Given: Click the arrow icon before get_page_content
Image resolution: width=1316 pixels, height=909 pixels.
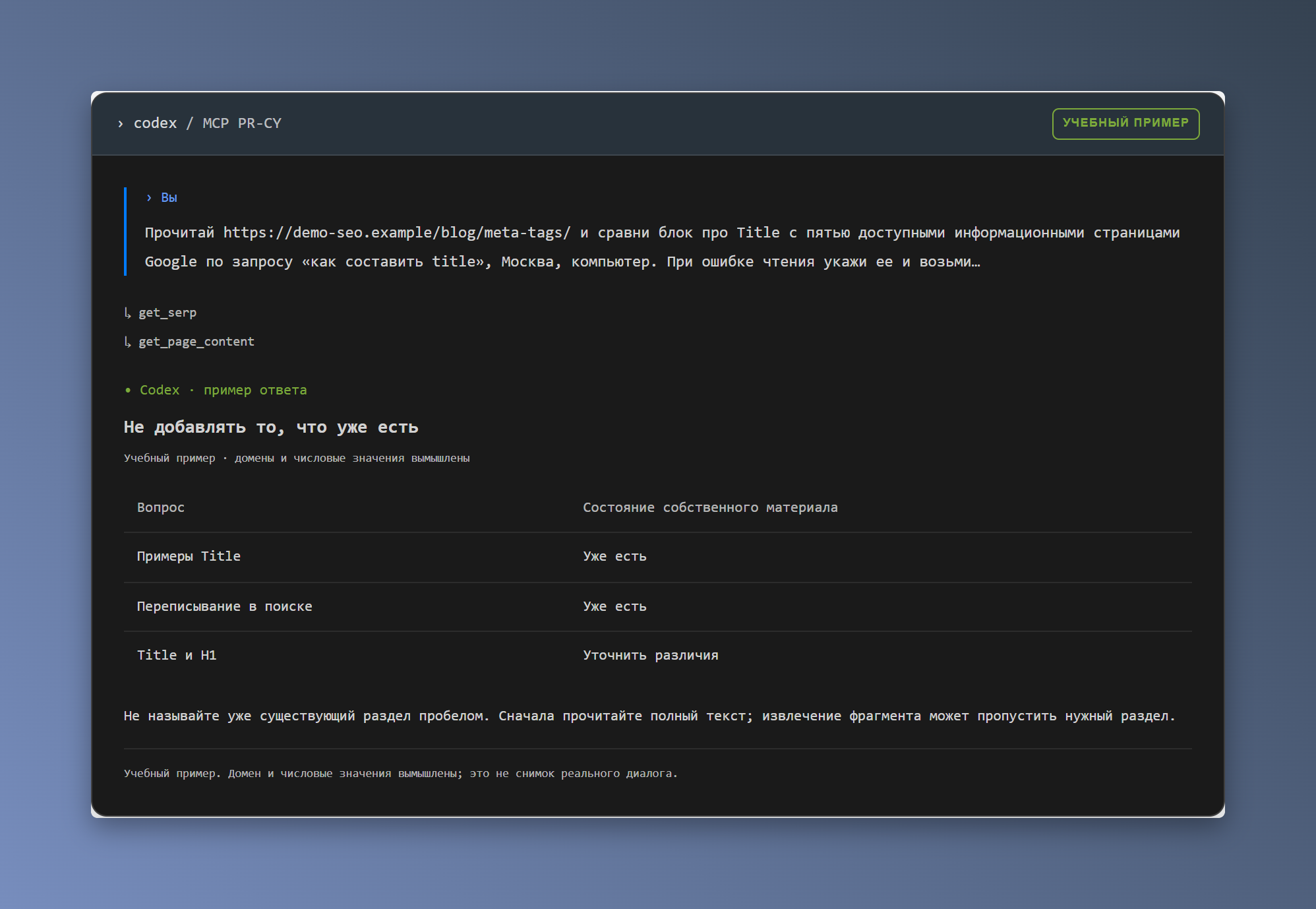Looking at the screenshot, I should point(128,342).
